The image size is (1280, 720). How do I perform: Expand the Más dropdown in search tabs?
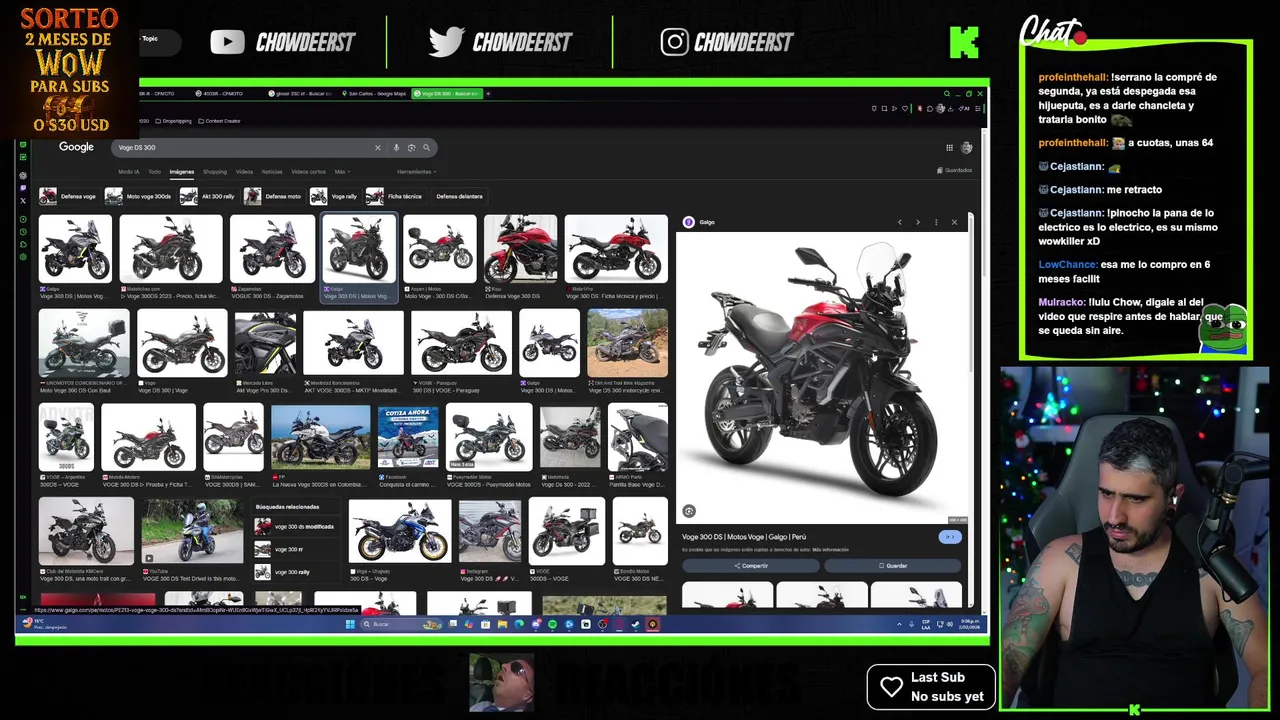[340, 172]
